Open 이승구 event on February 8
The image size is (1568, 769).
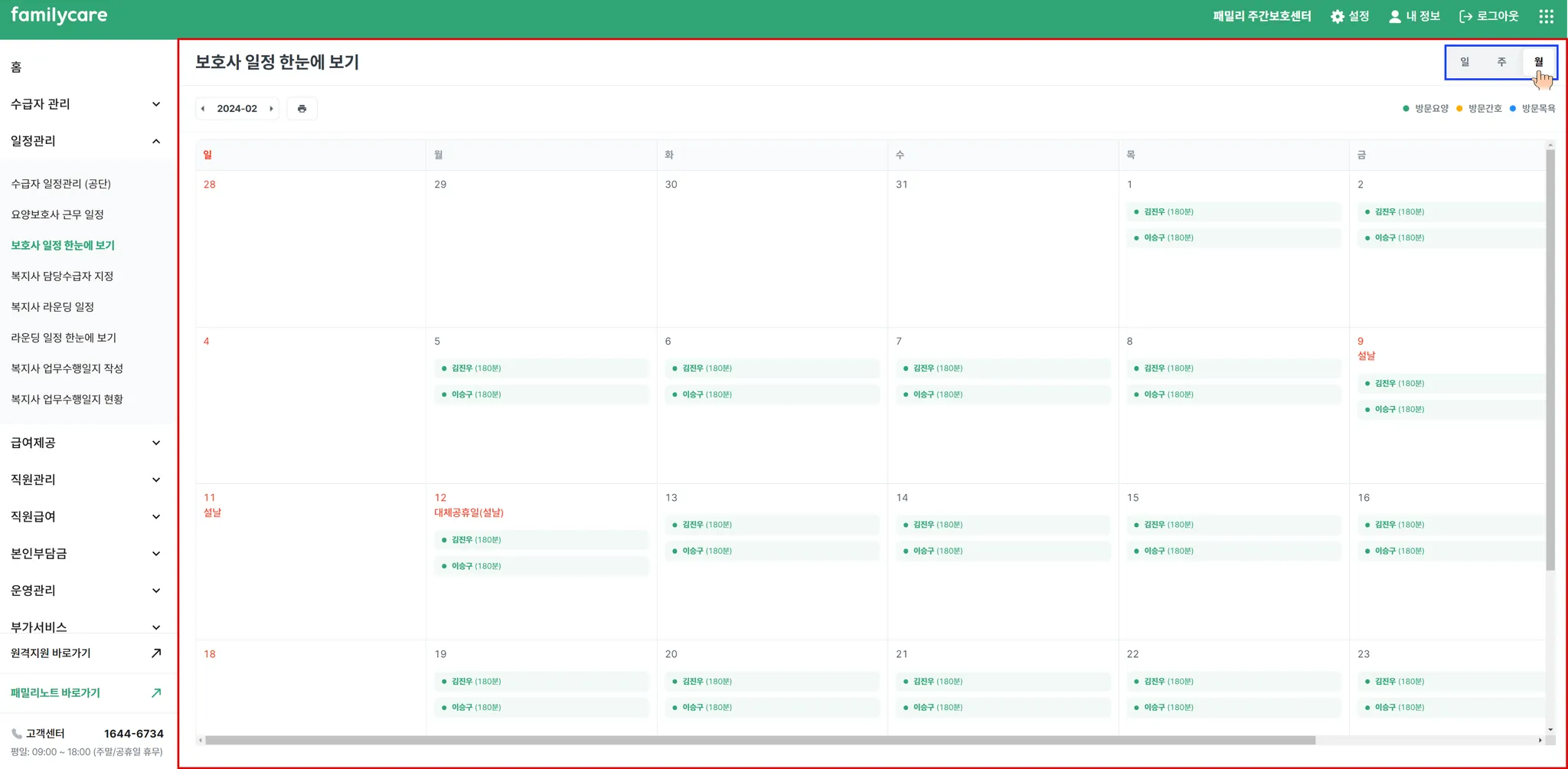[x=1233, y=394]
